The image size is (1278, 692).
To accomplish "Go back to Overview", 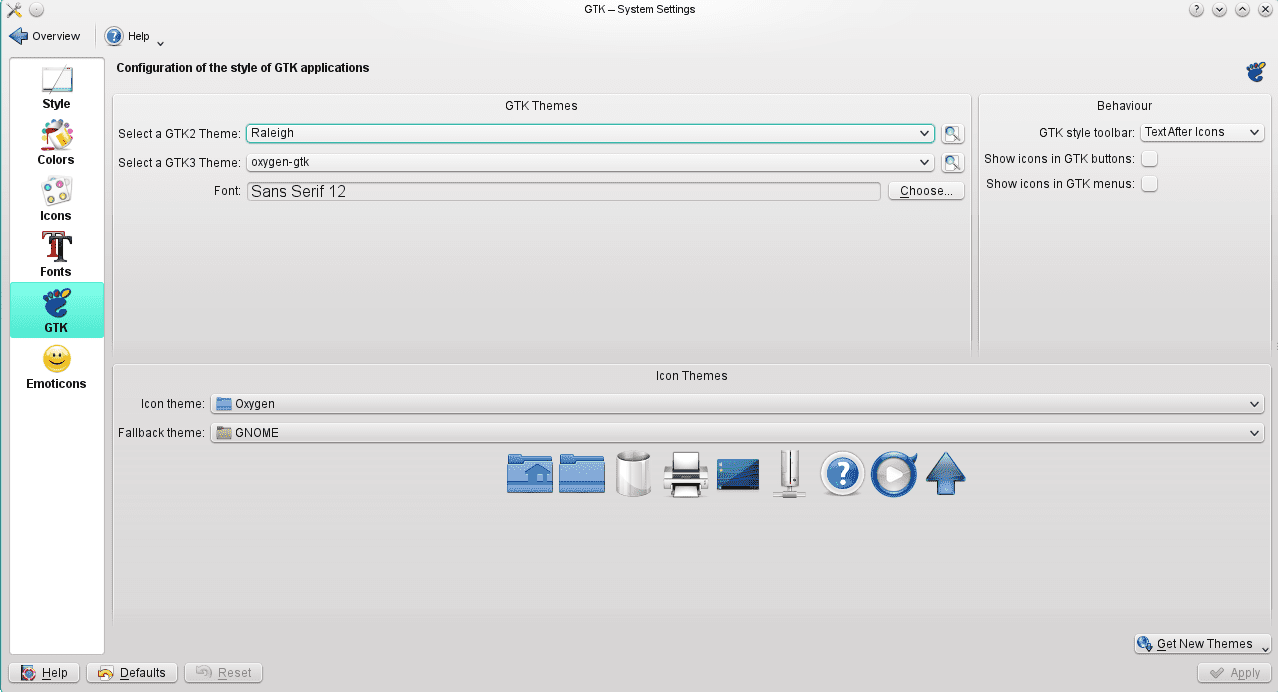I will coord(45,36).
